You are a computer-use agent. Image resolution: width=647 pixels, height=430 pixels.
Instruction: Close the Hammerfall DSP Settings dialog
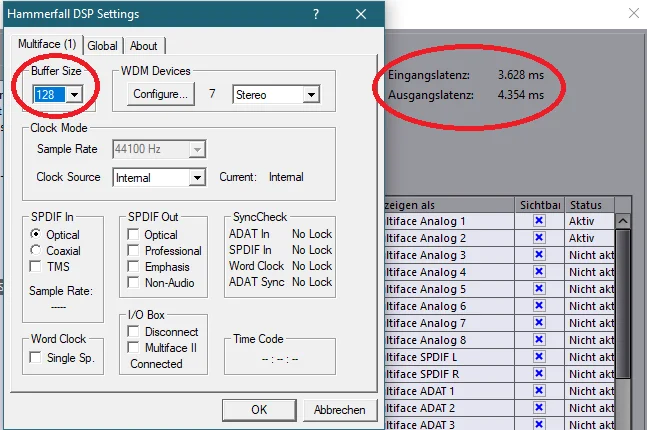[x=361, y=14]
